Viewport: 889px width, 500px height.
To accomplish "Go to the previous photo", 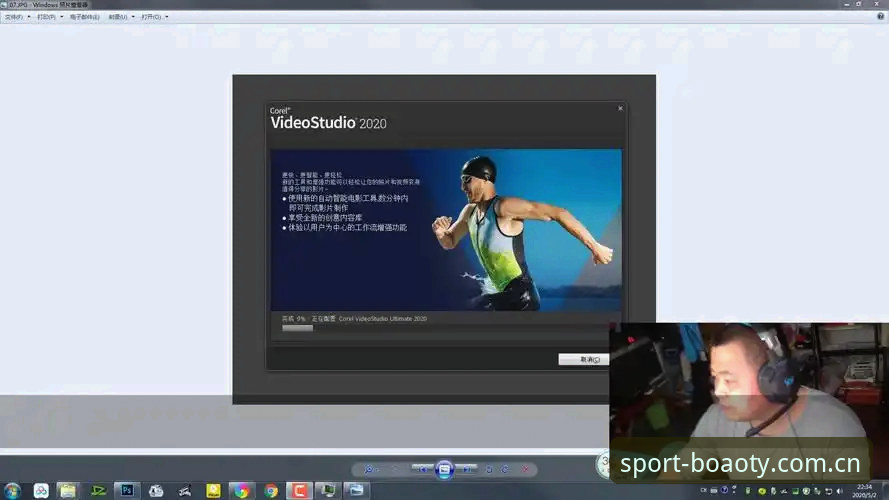I will pyautogui.click(x=422, y=469).
